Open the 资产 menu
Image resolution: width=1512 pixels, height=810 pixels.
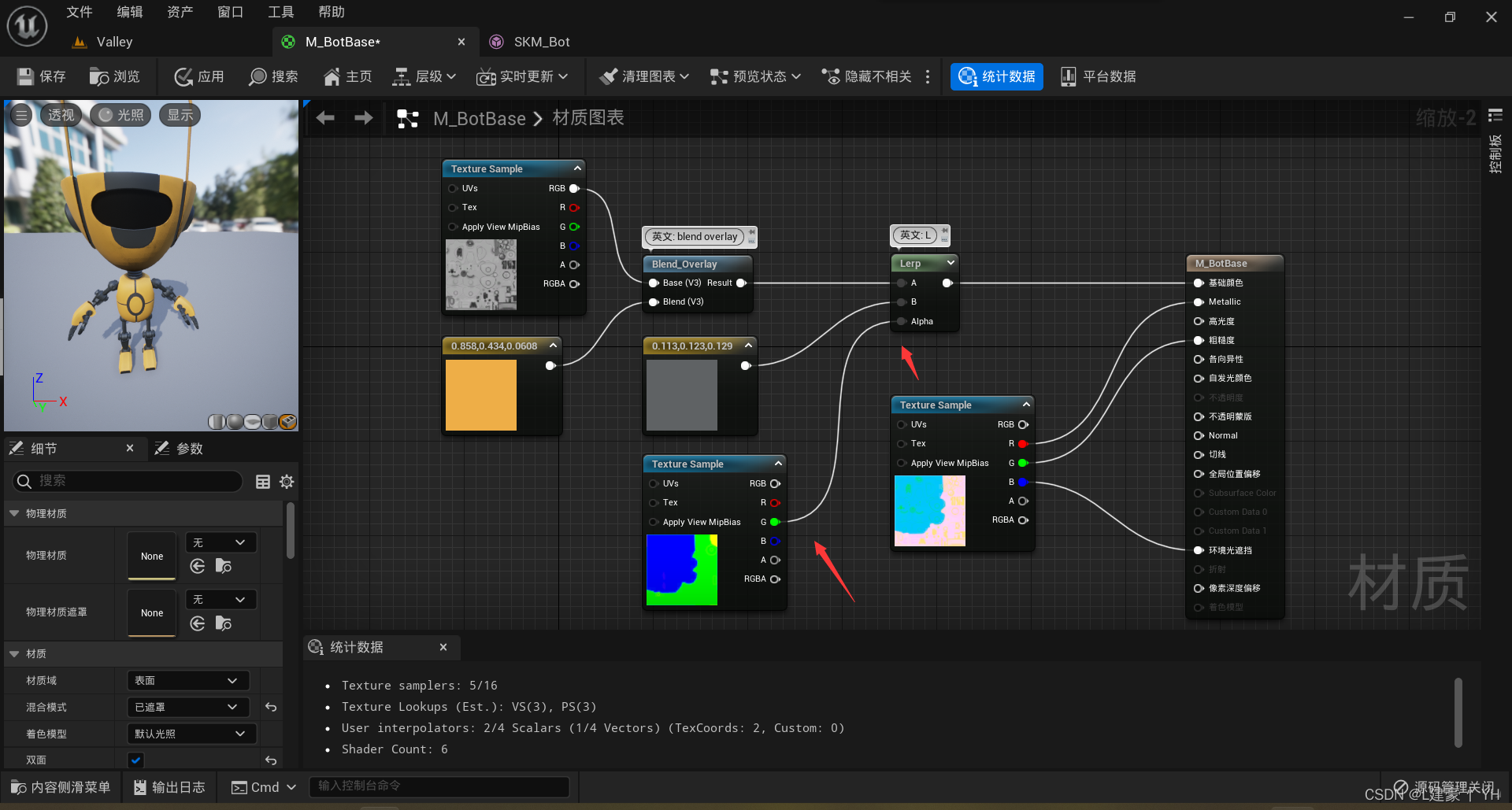[180, 12]
